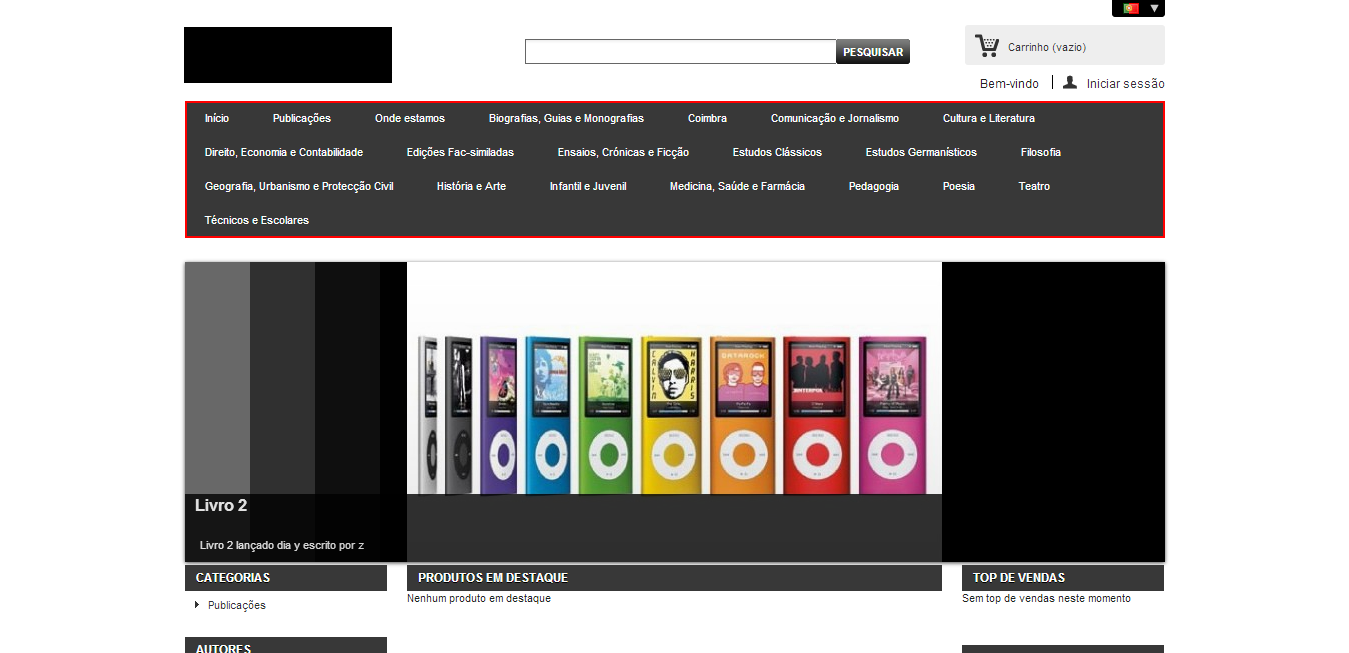Click the CATEGORIAS block header
1349x653 pixels.
[x=286, y=578]
